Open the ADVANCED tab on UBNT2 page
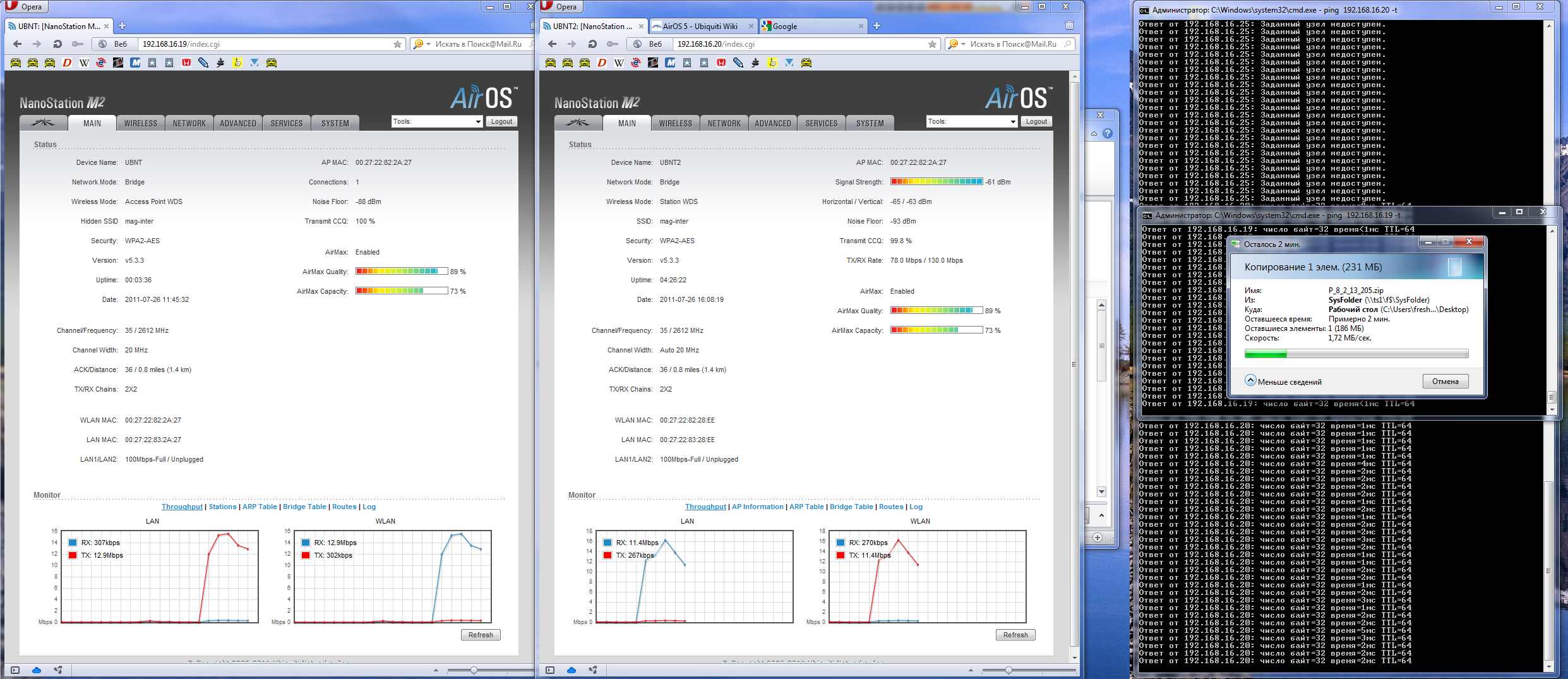 tap(773, 123)
